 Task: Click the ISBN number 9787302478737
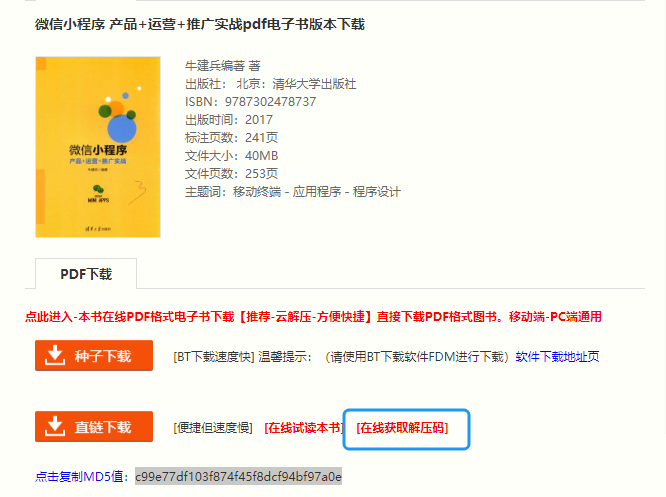pyautogui.click(x=270, y=102)
